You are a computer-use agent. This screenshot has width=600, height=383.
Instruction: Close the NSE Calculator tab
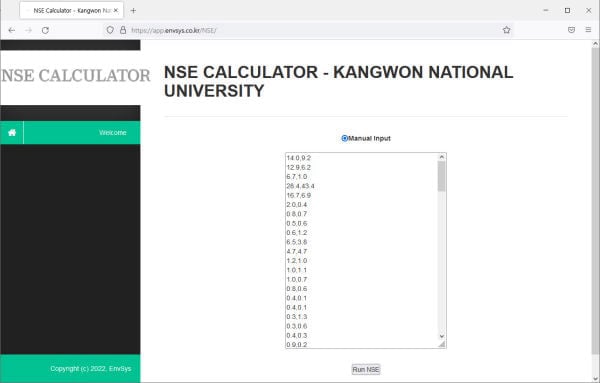click(116, 11)
